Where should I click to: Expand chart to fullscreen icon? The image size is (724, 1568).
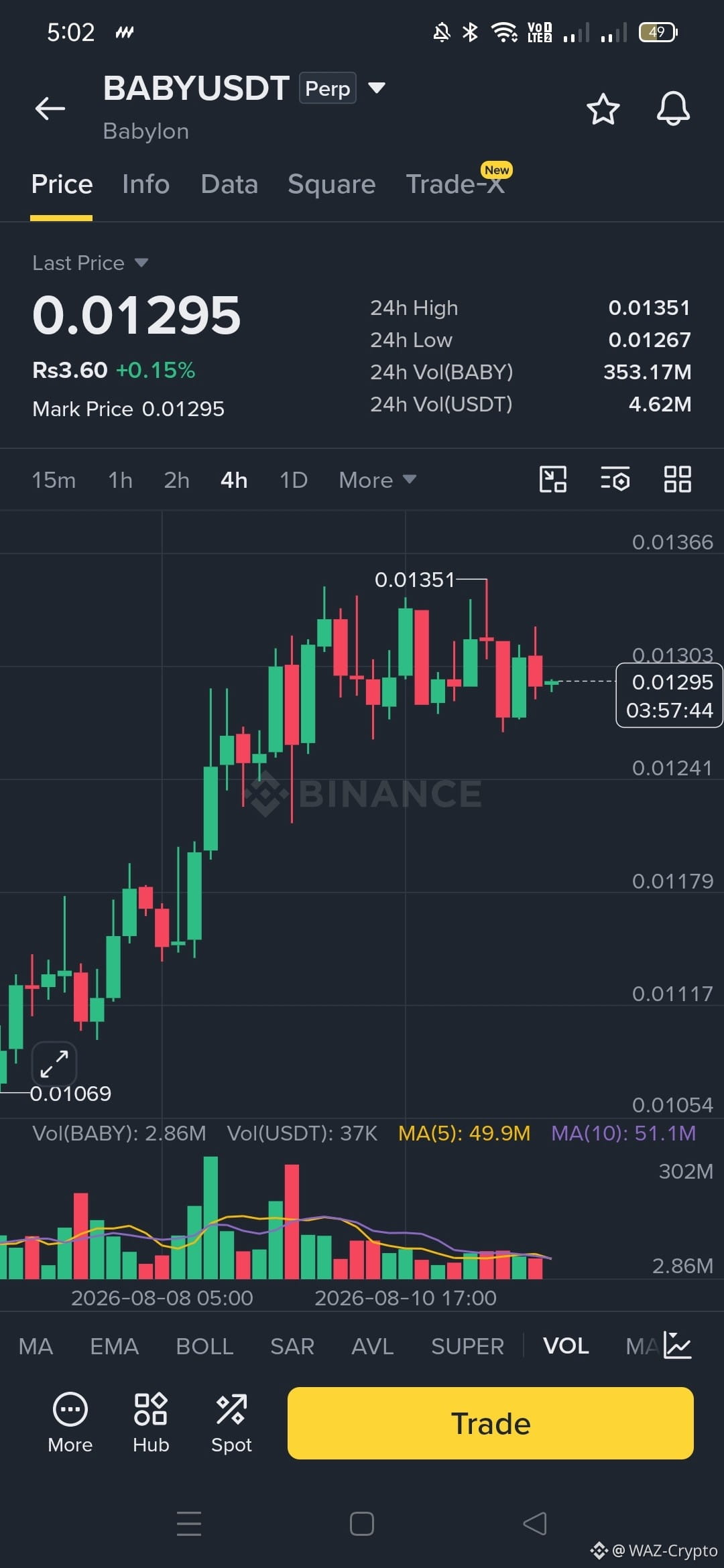54,1063
